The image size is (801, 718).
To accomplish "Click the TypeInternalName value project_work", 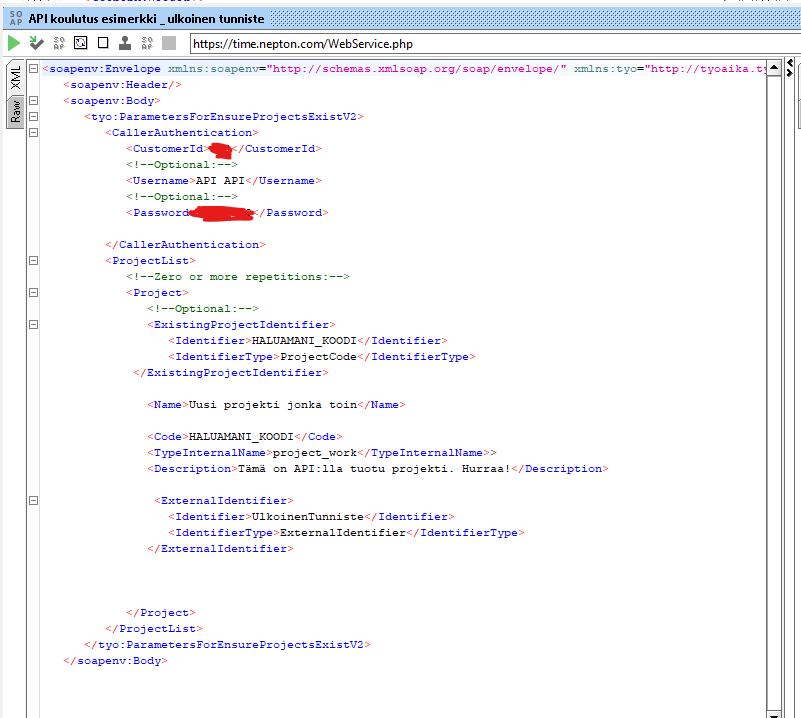I will [x=315, y=453].
